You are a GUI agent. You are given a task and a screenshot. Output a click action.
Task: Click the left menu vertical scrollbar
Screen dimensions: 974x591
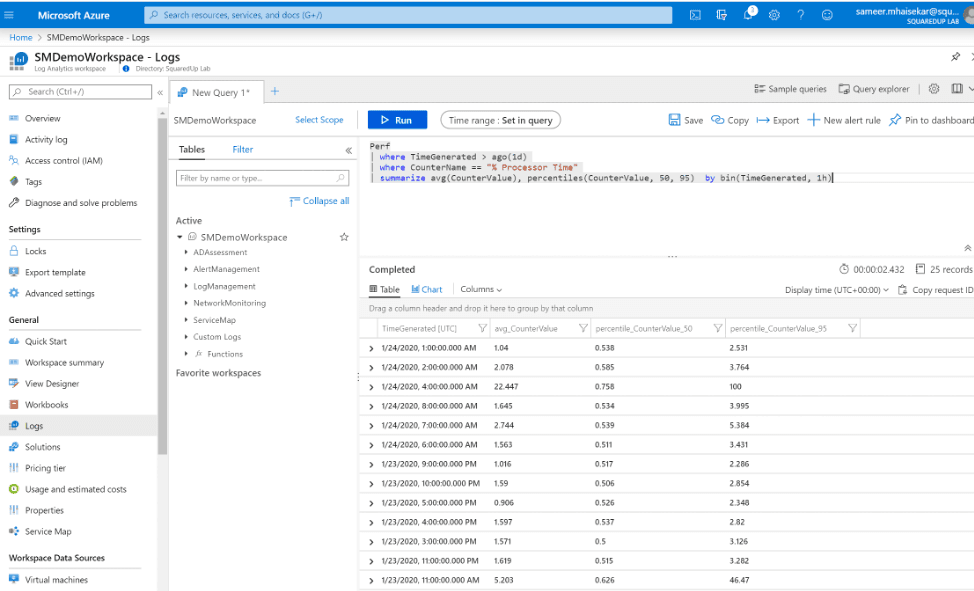tap(162, 286)
